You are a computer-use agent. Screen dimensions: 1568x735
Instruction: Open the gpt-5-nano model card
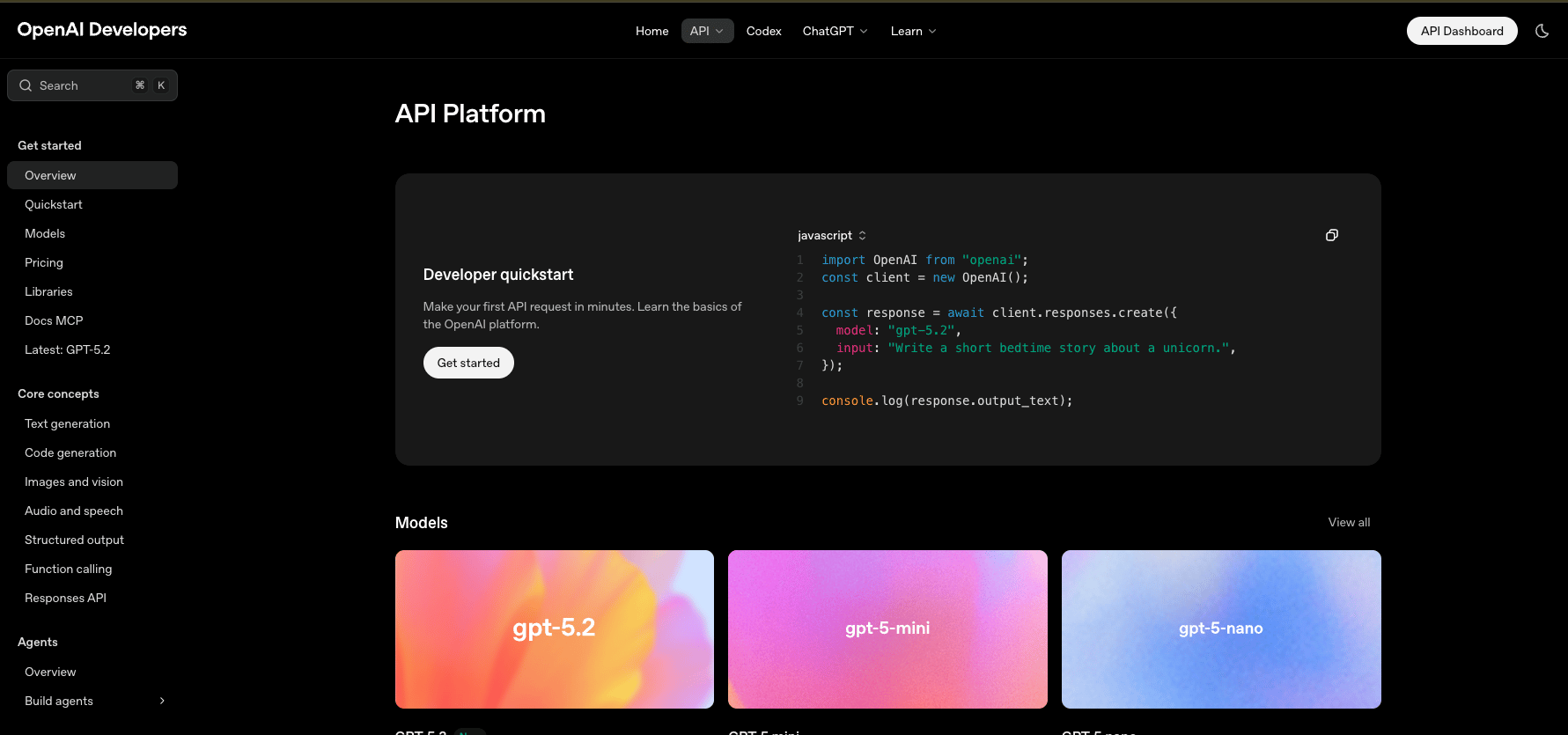coord(1221,629)
